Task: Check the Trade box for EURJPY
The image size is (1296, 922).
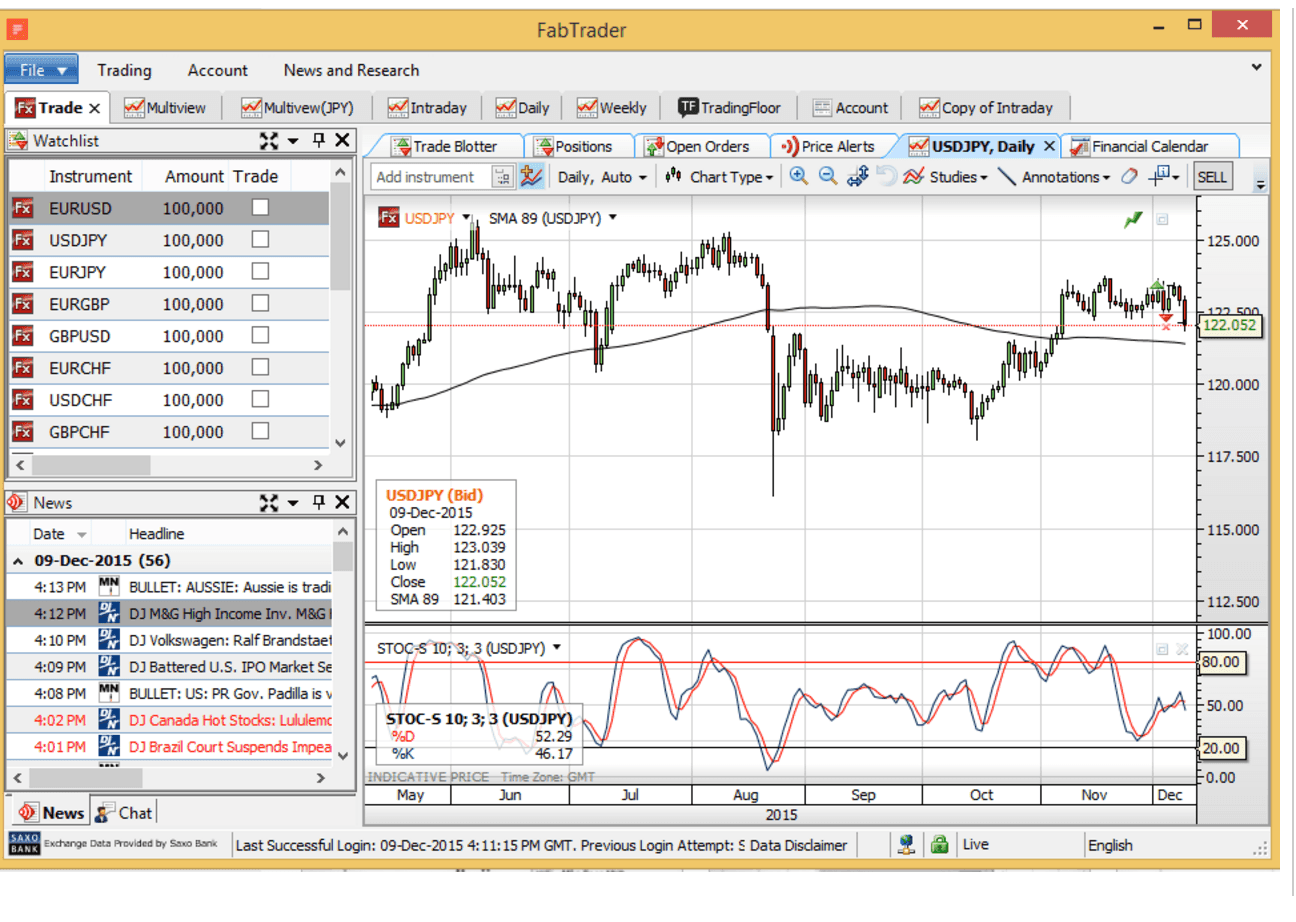Action: (x=260, y=271)
